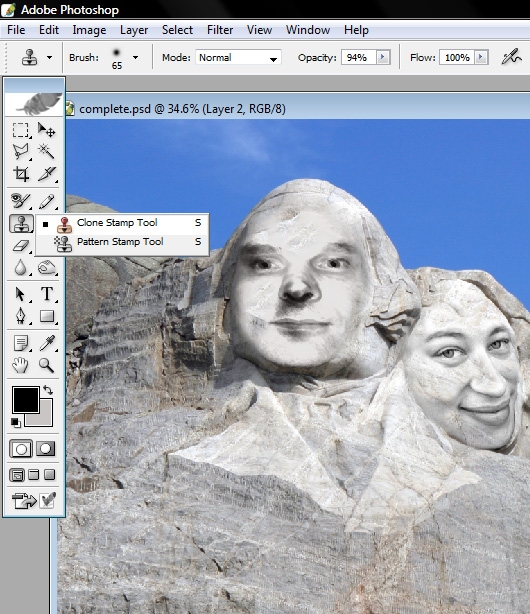
Task: Select the Pencil tool
Action: pos(46,201)
